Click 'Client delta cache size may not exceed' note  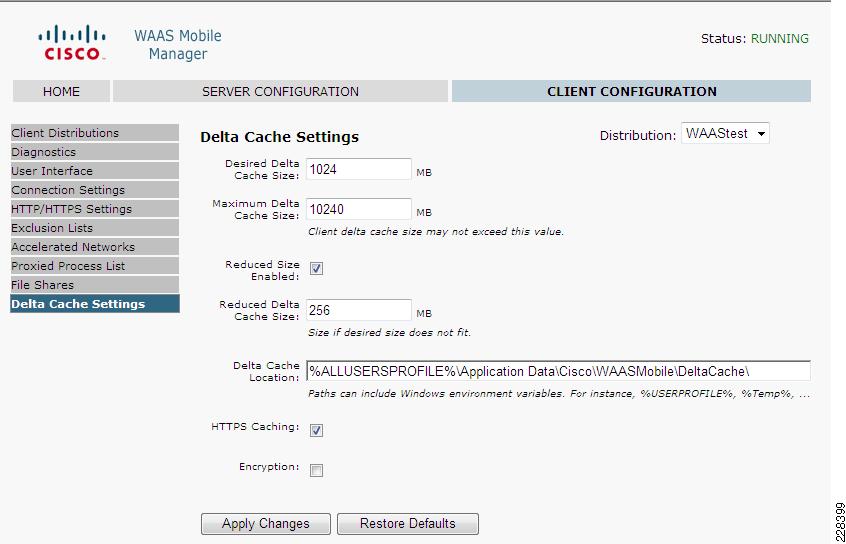[x=436, y=232]
